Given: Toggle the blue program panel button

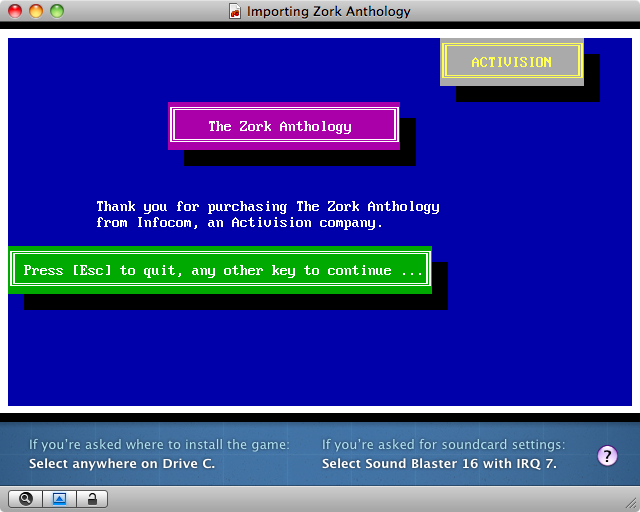Looking at the screenshot, I should click(x=59, y=499).
